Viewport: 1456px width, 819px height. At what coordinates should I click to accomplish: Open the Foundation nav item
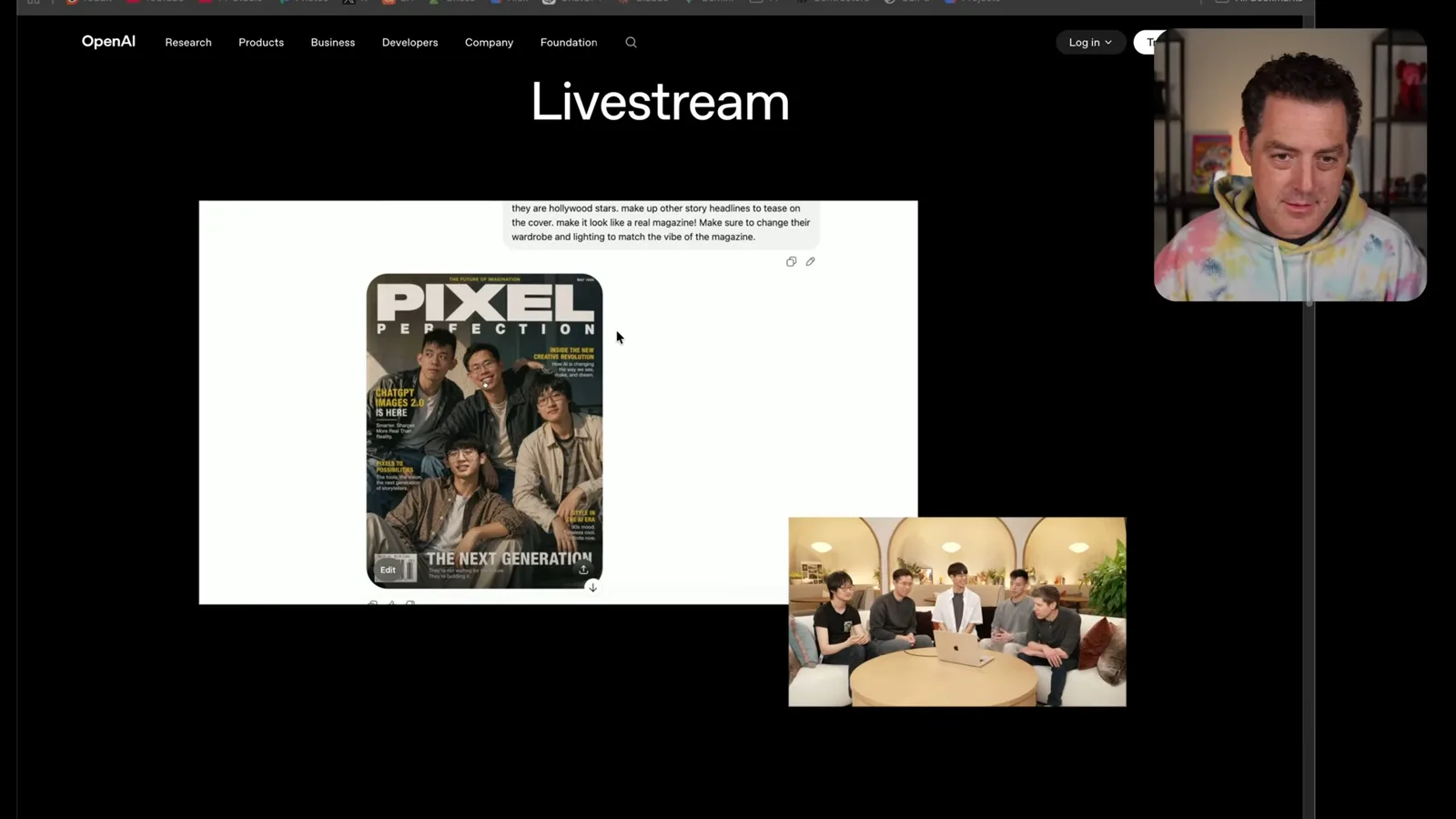pos(569,43)
